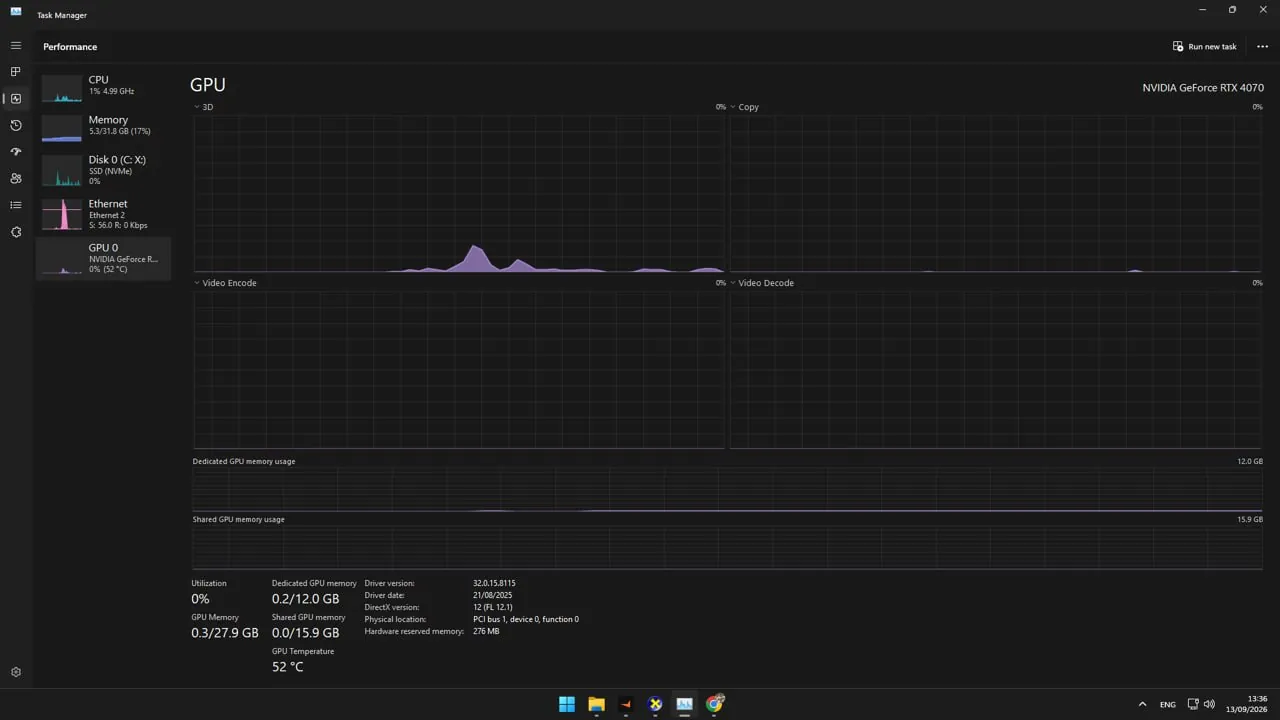Click Run new task
Image resolution: width=1280 pixels, height=720 pixels.
(x=1205, y=47)
